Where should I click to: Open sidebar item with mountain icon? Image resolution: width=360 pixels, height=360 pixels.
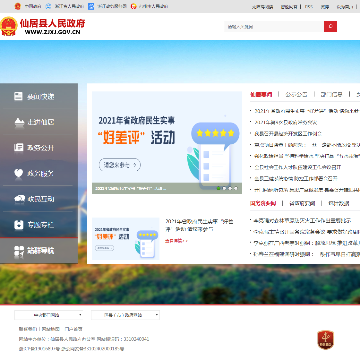39,122
